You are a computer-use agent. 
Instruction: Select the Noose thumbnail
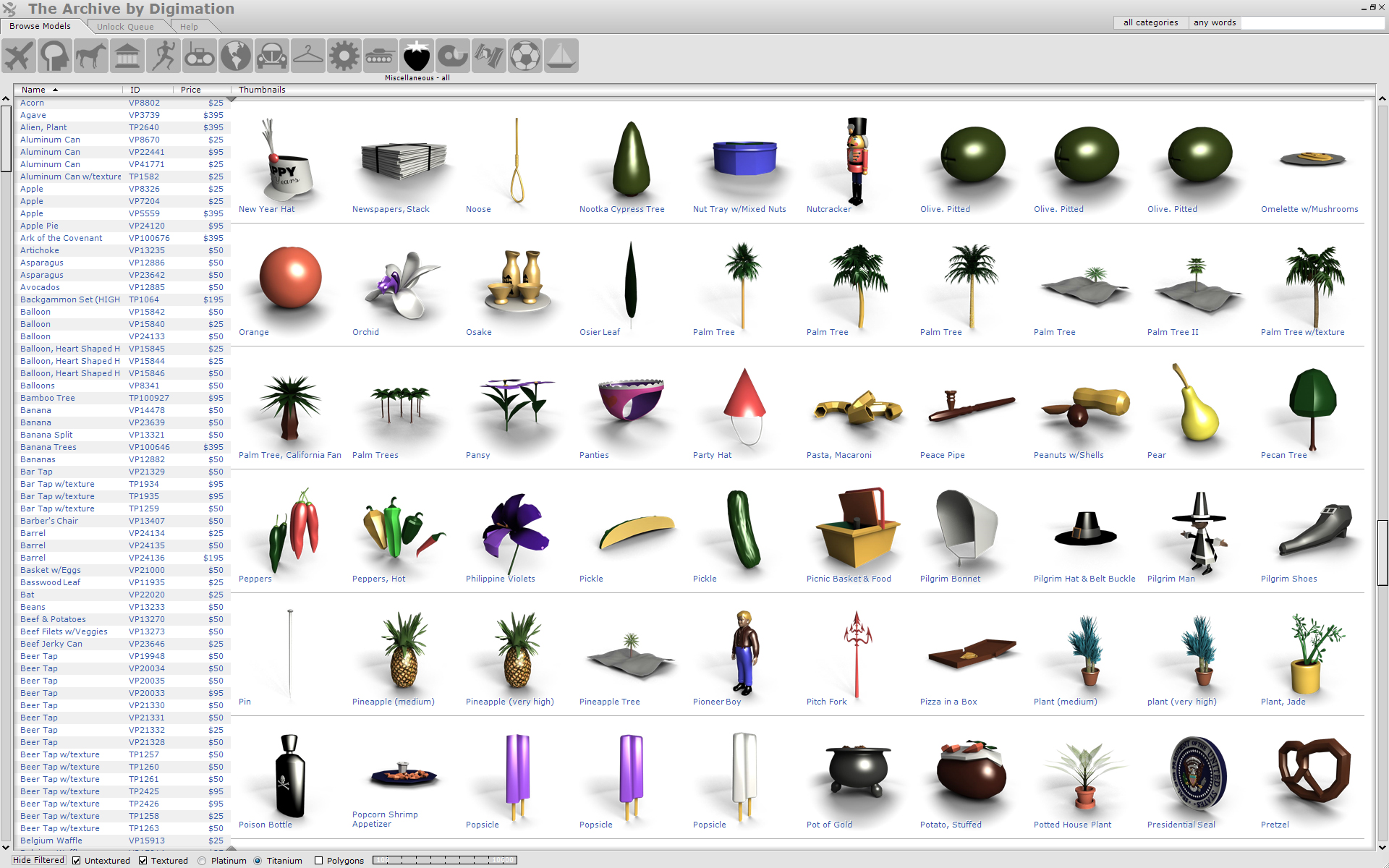[517, 161]
